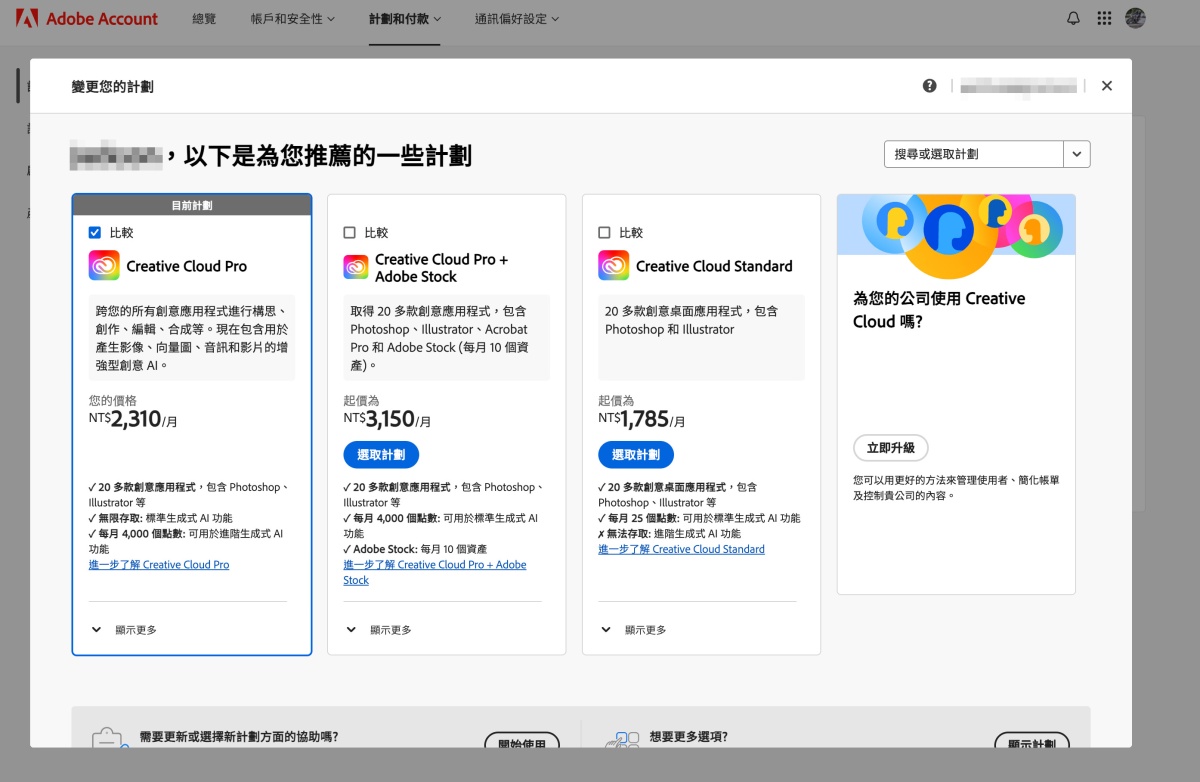The image size is (1200, 782).
Task: Click the Creative Cloud Pro app icon
Action: tap(104, 266)
